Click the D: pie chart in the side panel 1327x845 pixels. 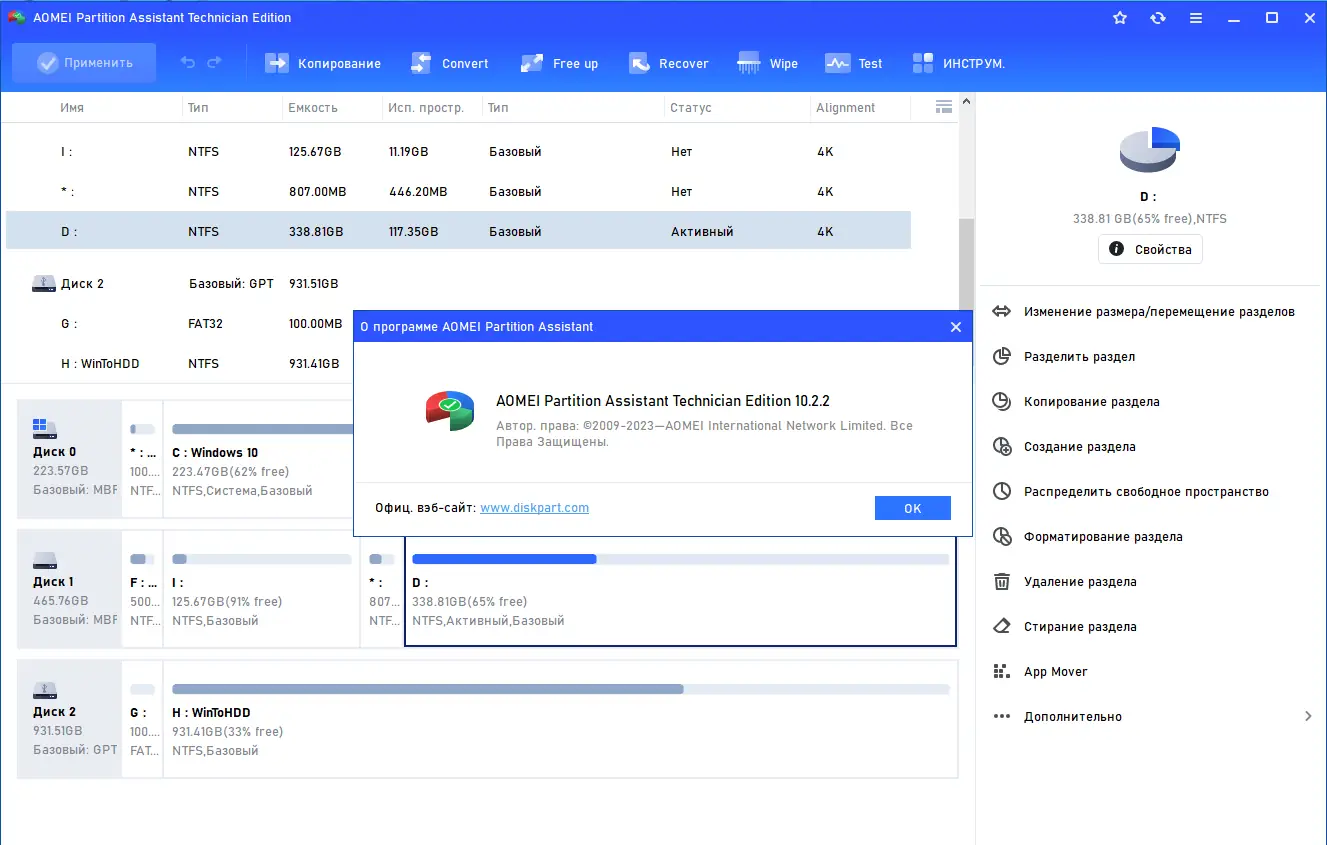pos(1150,149)
